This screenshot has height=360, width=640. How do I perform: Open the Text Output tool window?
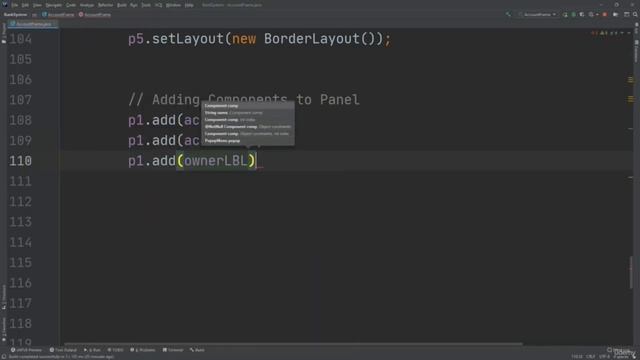pyautogui.click(x=63, y=350)
